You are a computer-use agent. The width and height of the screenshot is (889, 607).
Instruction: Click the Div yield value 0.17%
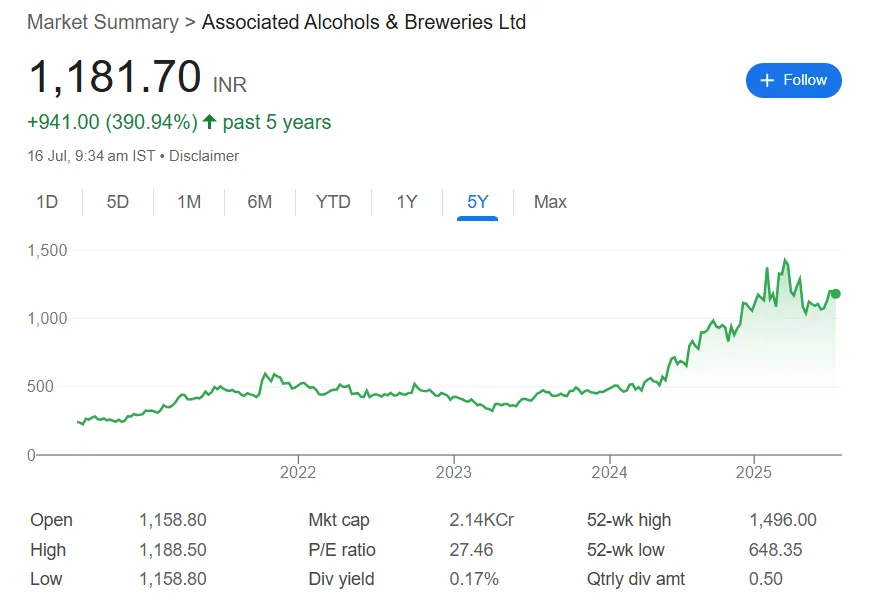tap(474, 579)
